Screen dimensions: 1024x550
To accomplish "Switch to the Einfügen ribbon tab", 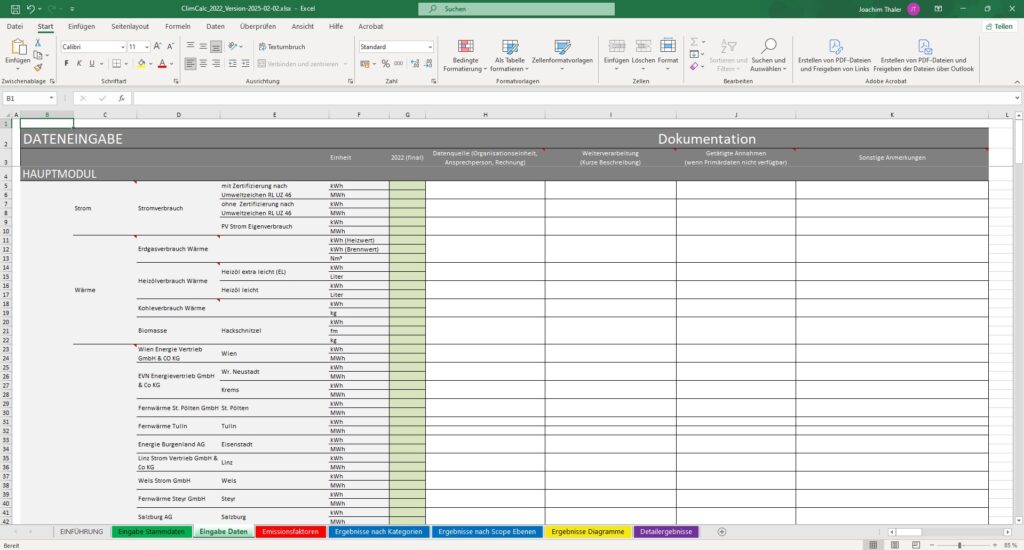I will pyautogui.click(x=82, y=27).
